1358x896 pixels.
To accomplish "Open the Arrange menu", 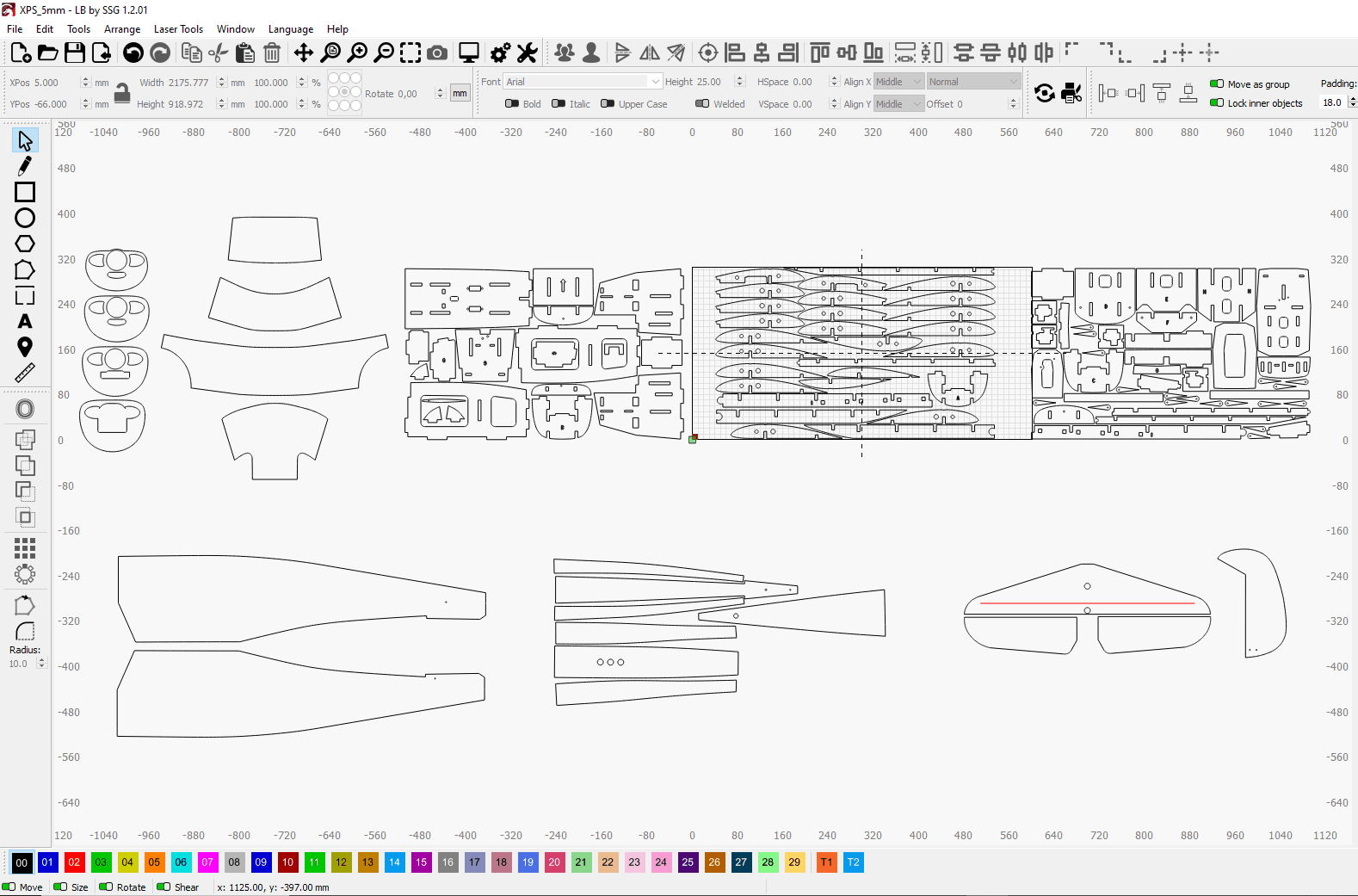I will (x=122, y=29).
